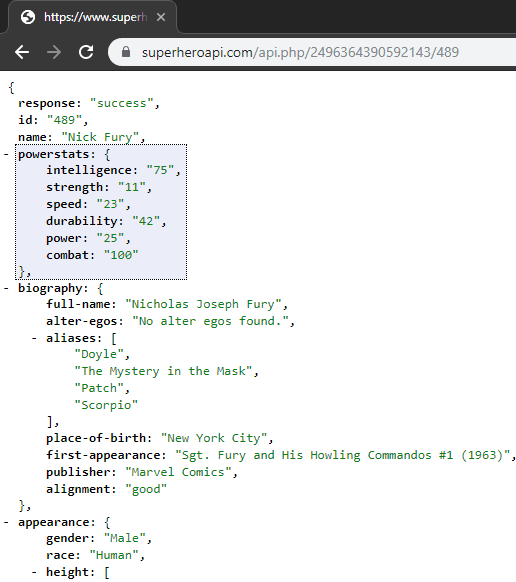This screenshot has width=516, height=582.
Task: Click the publisher value "Marvel Comics"
Action: click(178, 472)
